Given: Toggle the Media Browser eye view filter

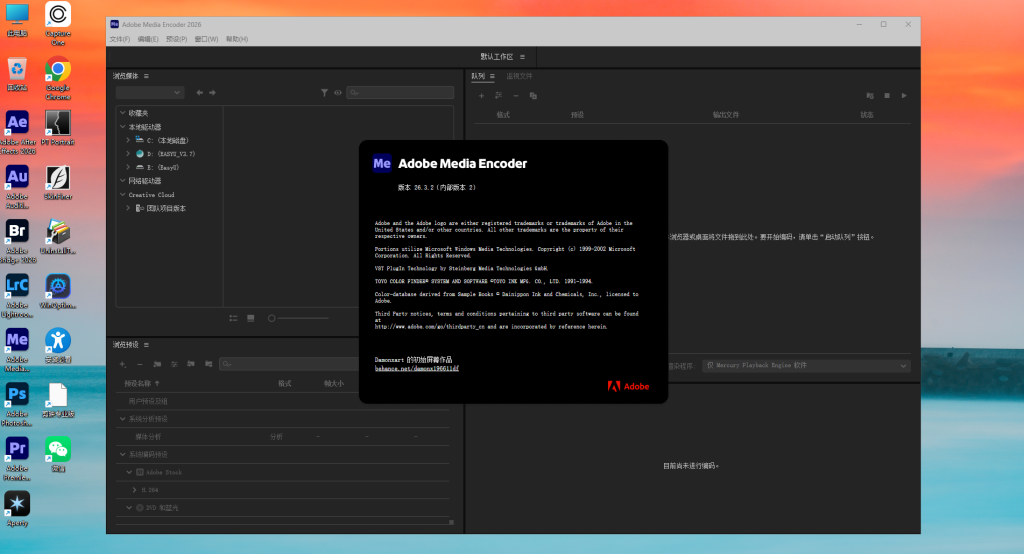Looking at the screenshot, I should tap(338, 93).
